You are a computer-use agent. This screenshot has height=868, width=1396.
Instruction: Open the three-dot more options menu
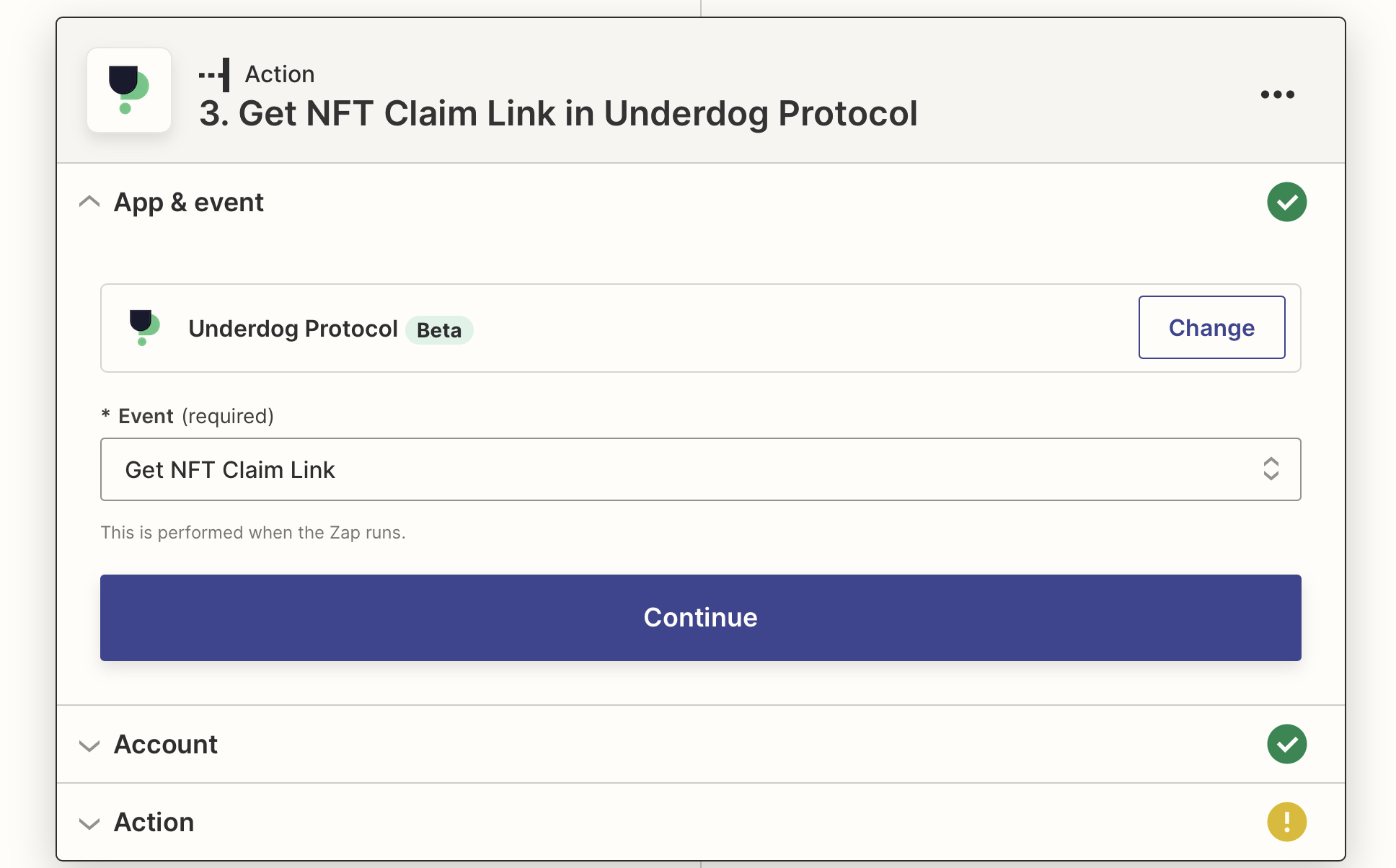pos(1277,94)
